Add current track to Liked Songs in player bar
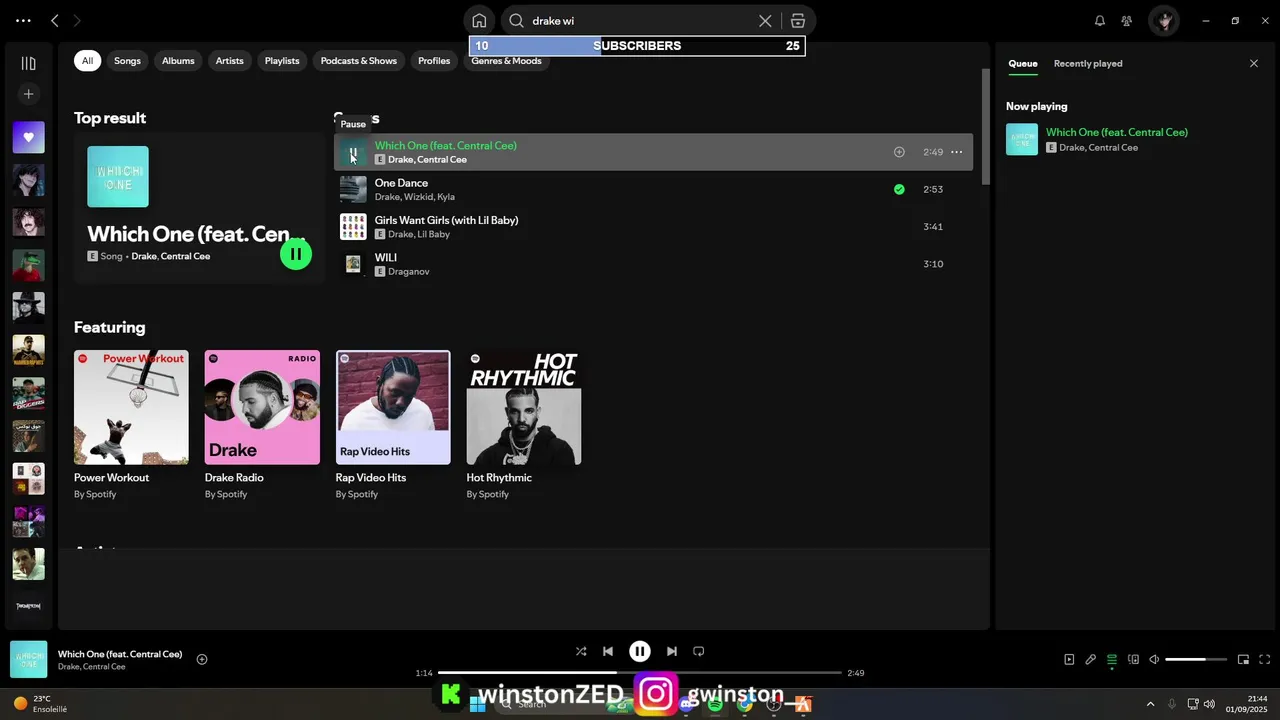The width and height of the screenshot is (1280, 720). coord(202,659)
